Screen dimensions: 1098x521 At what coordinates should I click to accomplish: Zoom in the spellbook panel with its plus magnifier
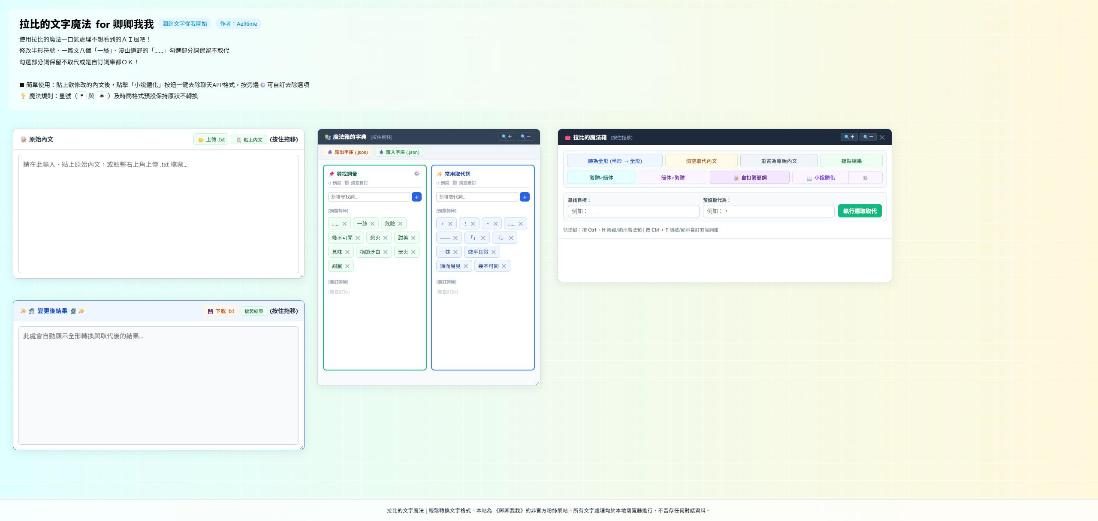click(849, 137)
